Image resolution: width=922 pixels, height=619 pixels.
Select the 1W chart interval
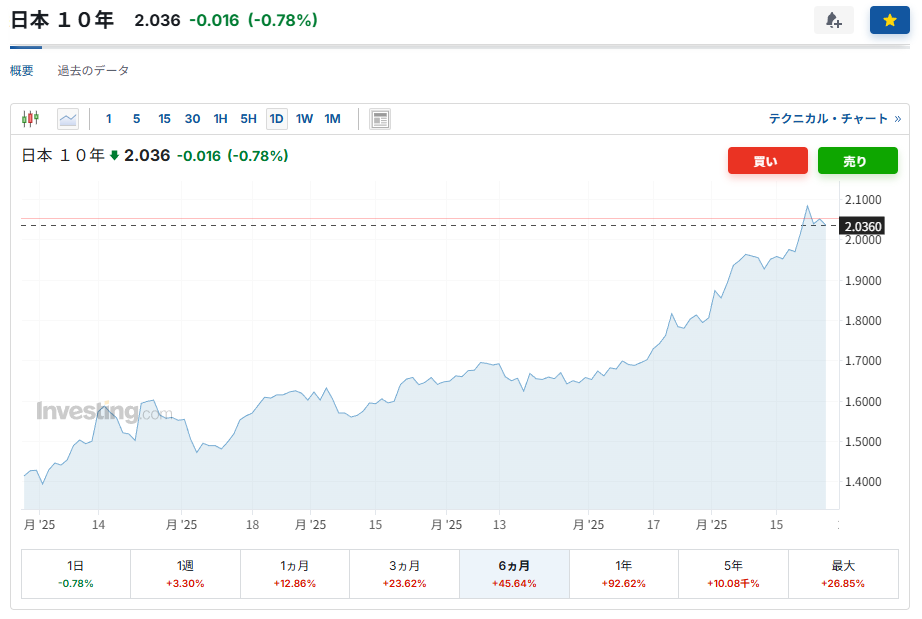[304, 119]
